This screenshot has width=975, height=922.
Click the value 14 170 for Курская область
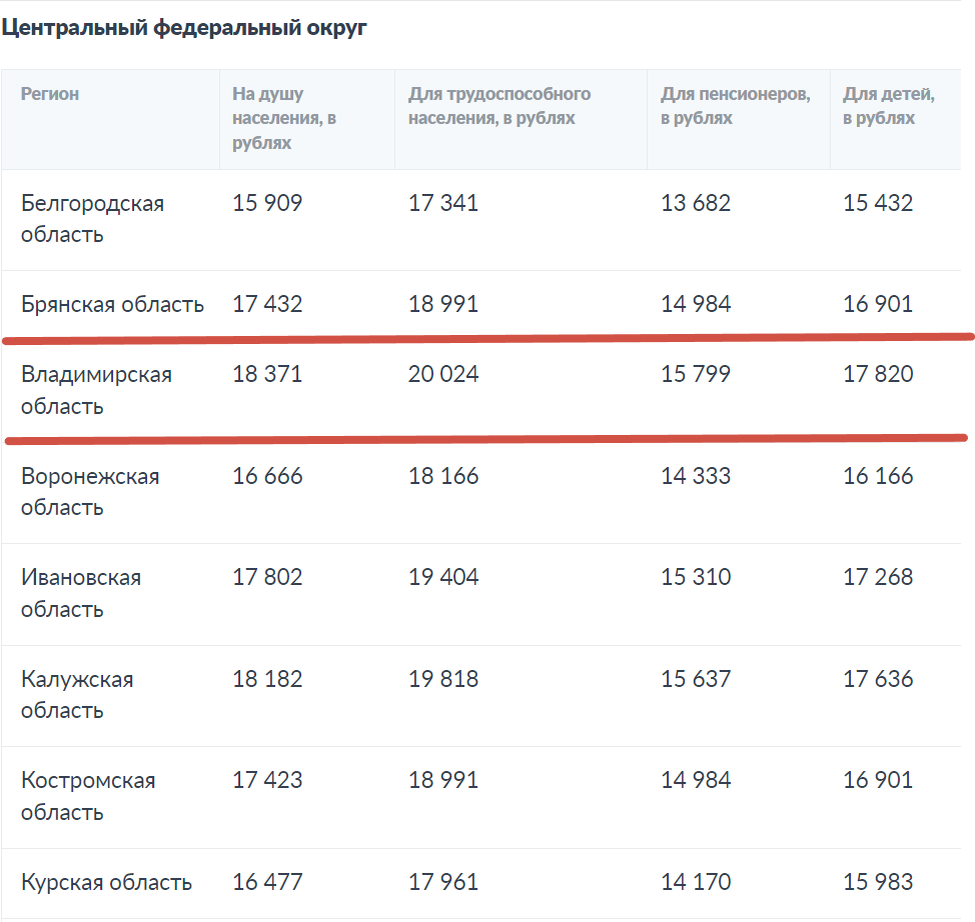pos(696,882)
